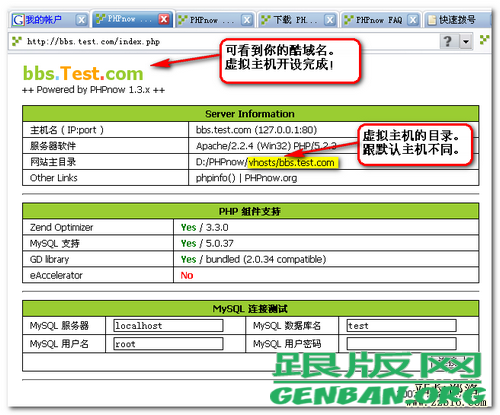Click the site favicon in address bar
This screenshot has height=415, width=500.
tap(17, 42)
